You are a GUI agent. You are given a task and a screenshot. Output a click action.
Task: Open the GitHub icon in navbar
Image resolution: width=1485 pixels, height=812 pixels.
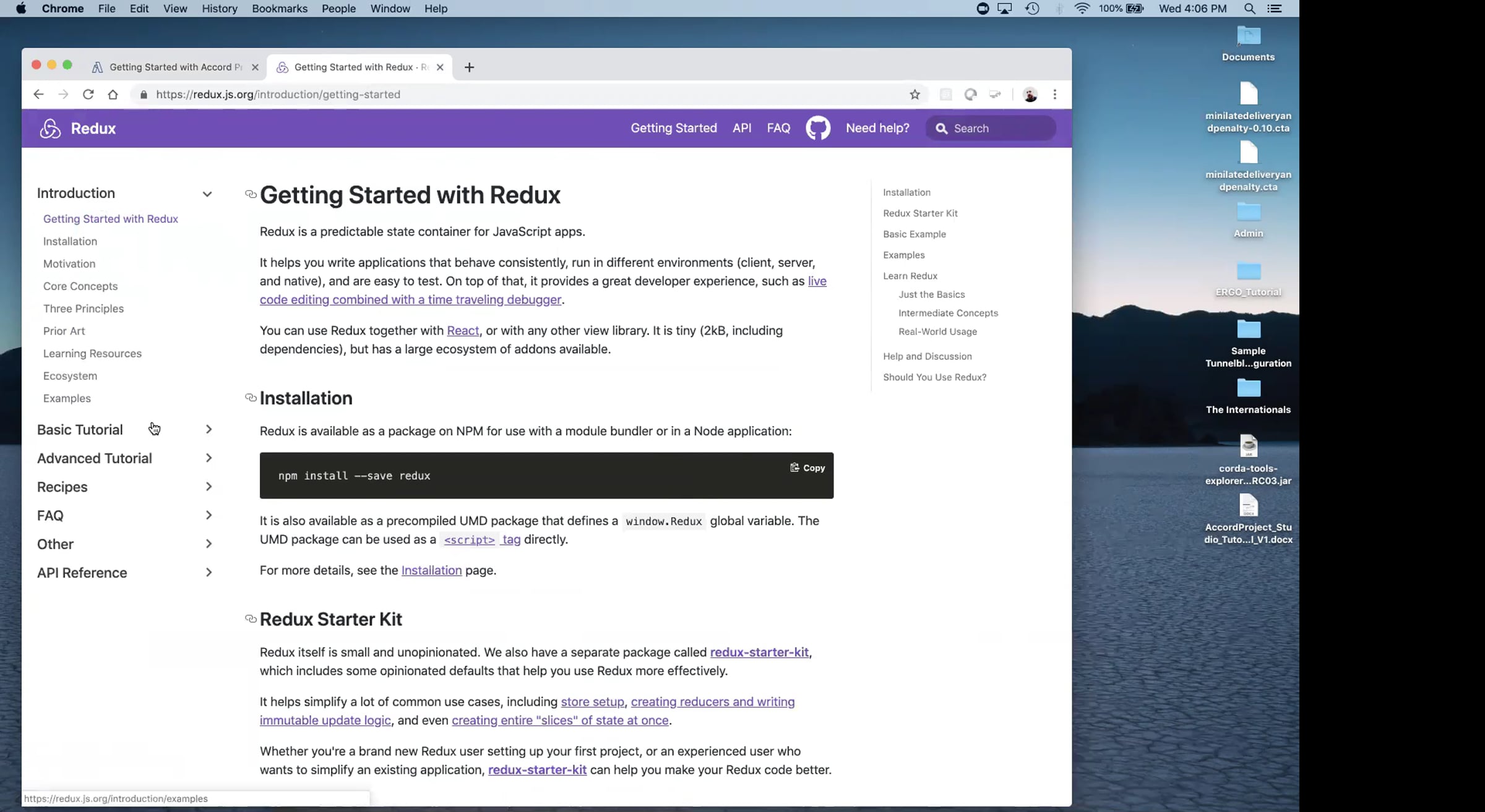[x=817, y=128]
